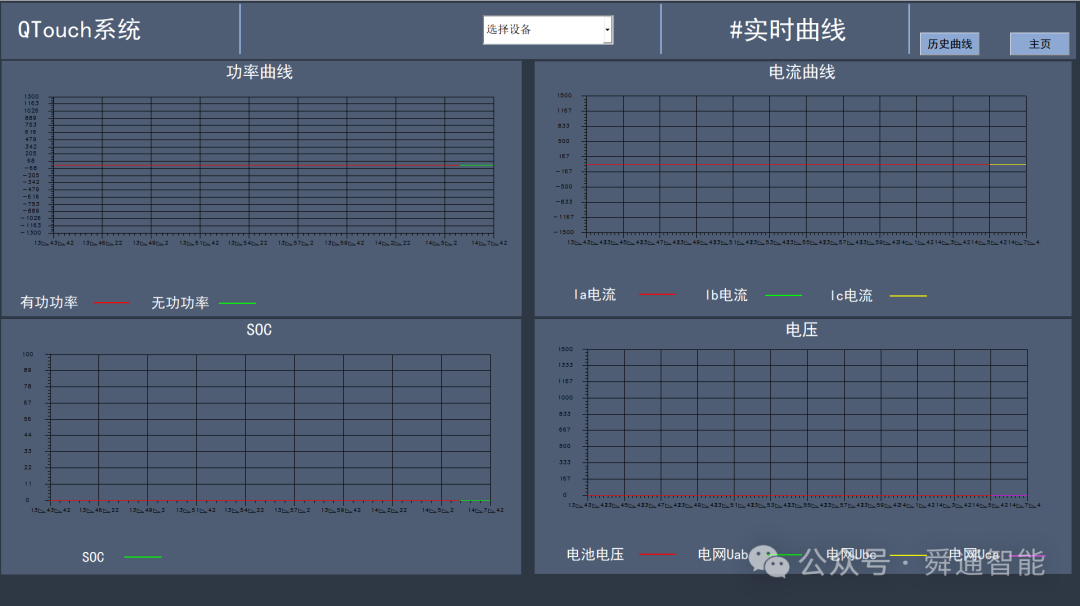Click the 电压 plot area
The width and height of the screenshot is (1080, 606).
click(x=807, y=423)
